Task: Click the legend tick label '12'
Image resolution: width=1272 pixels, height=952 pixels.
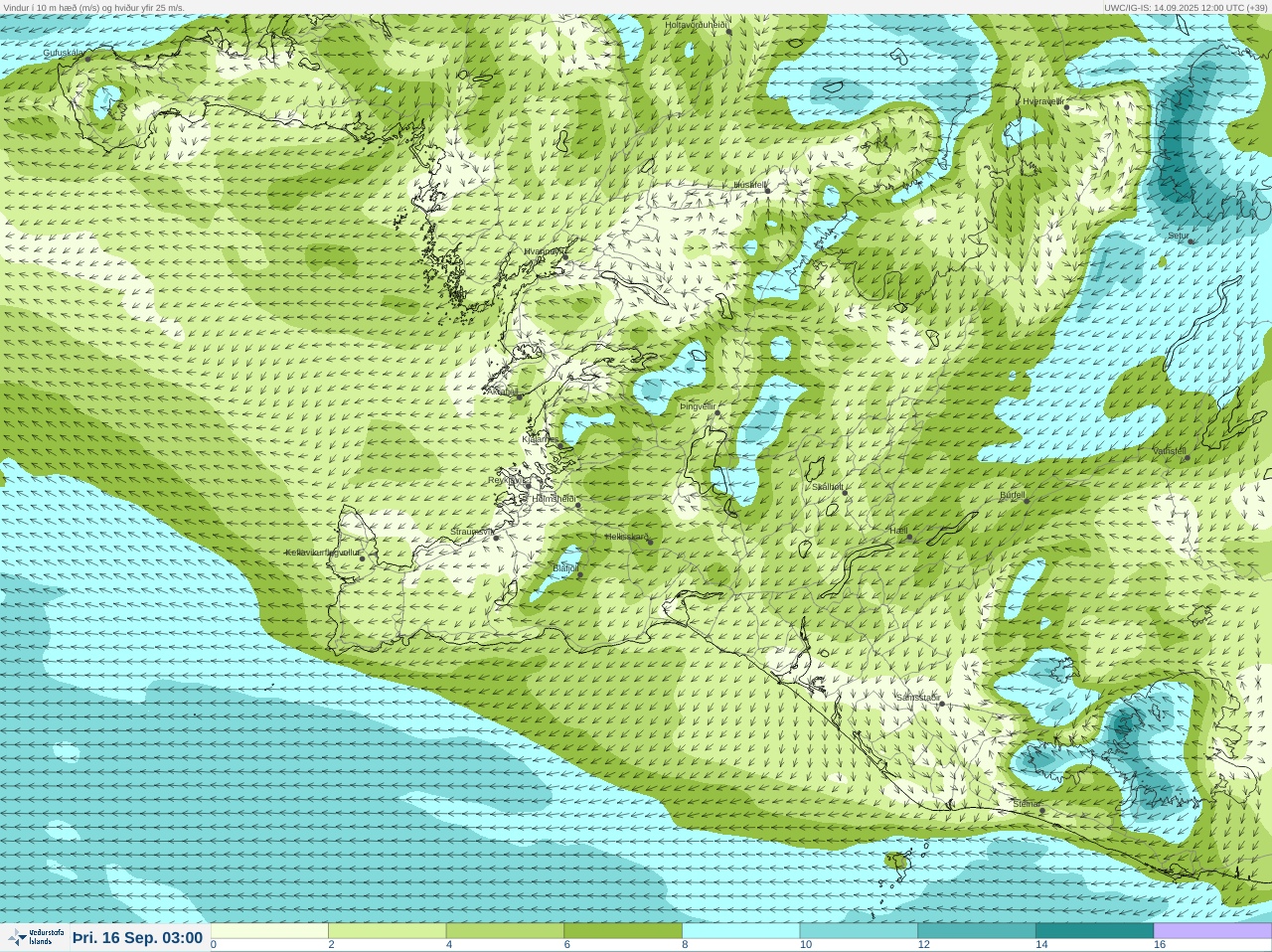Action: (924, 945)
